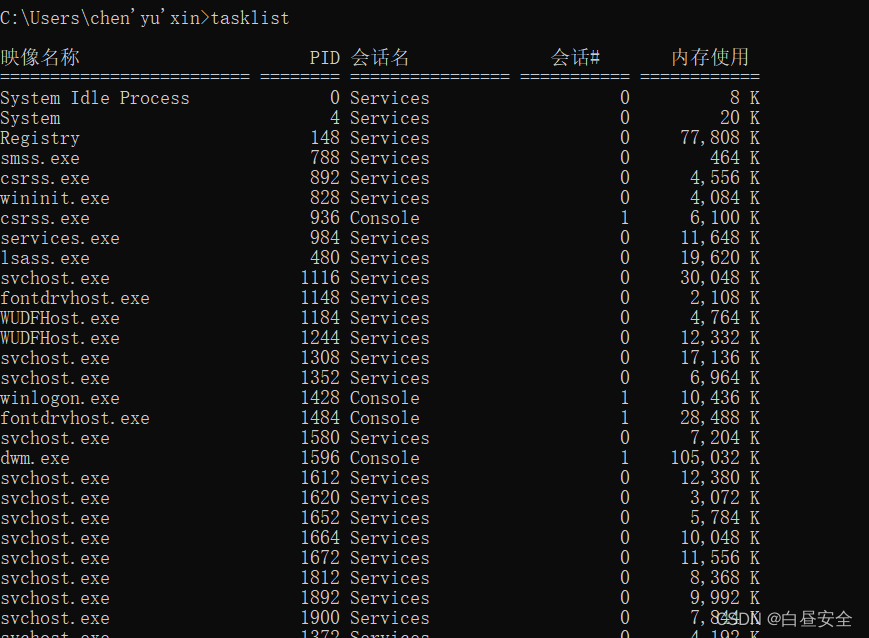Screen dimensions: 869x638
Task: Click PID value 1672
Action: [320, 557]
